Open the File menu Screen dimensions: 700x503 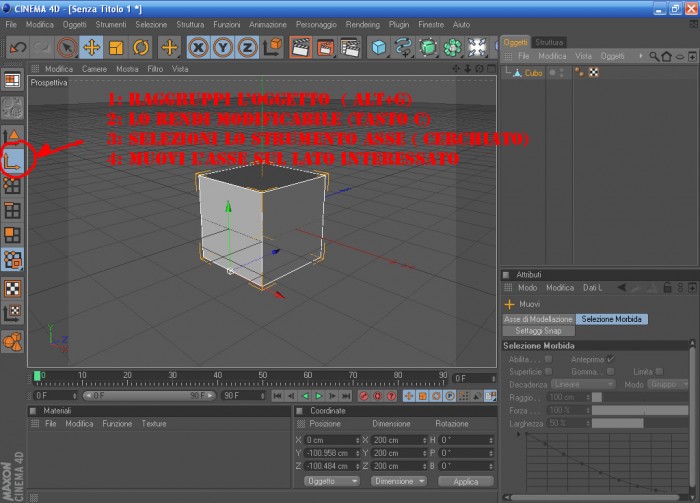[11, 25]
